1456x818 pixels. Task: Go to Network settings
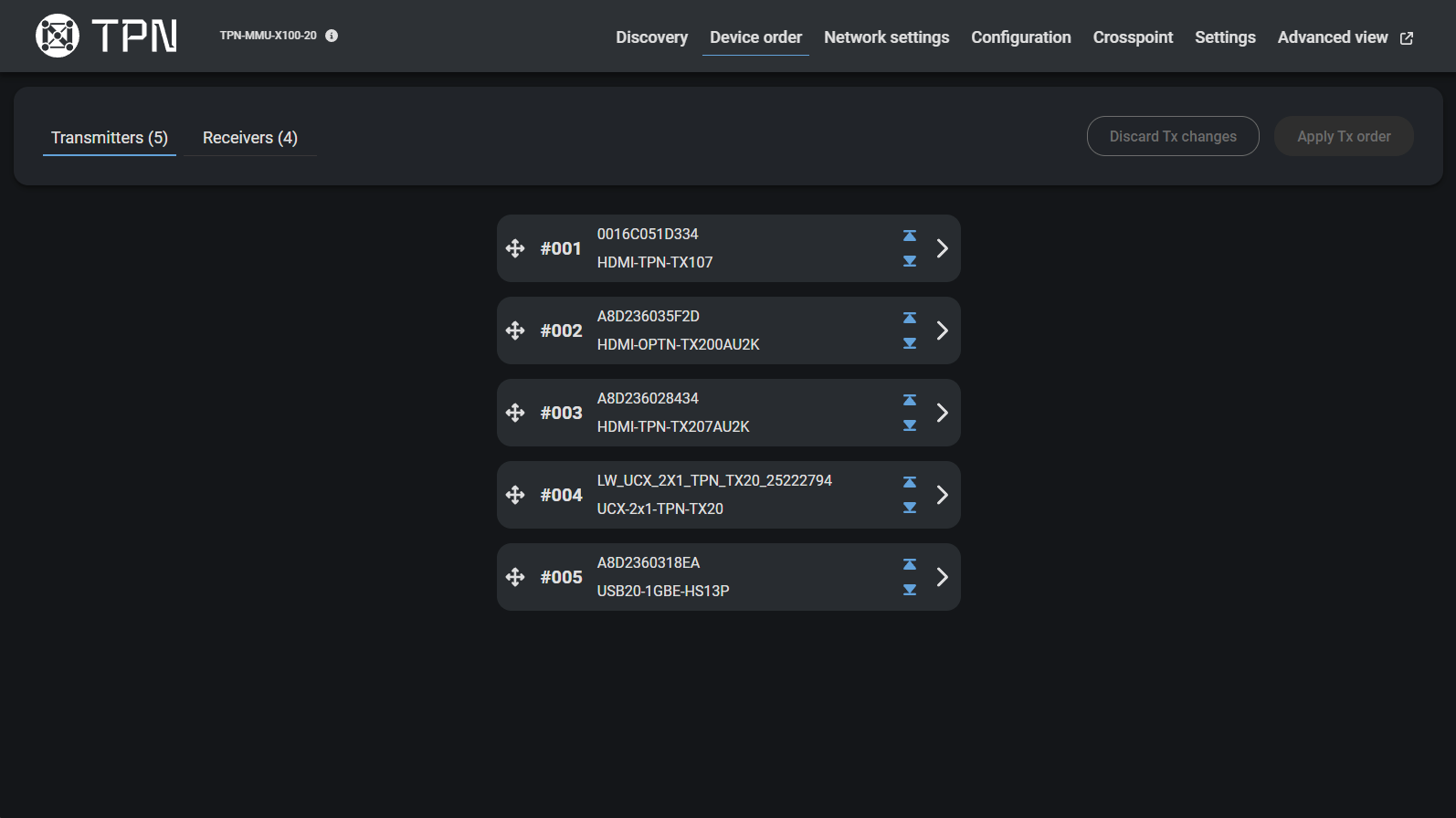[x=886, y=37]
